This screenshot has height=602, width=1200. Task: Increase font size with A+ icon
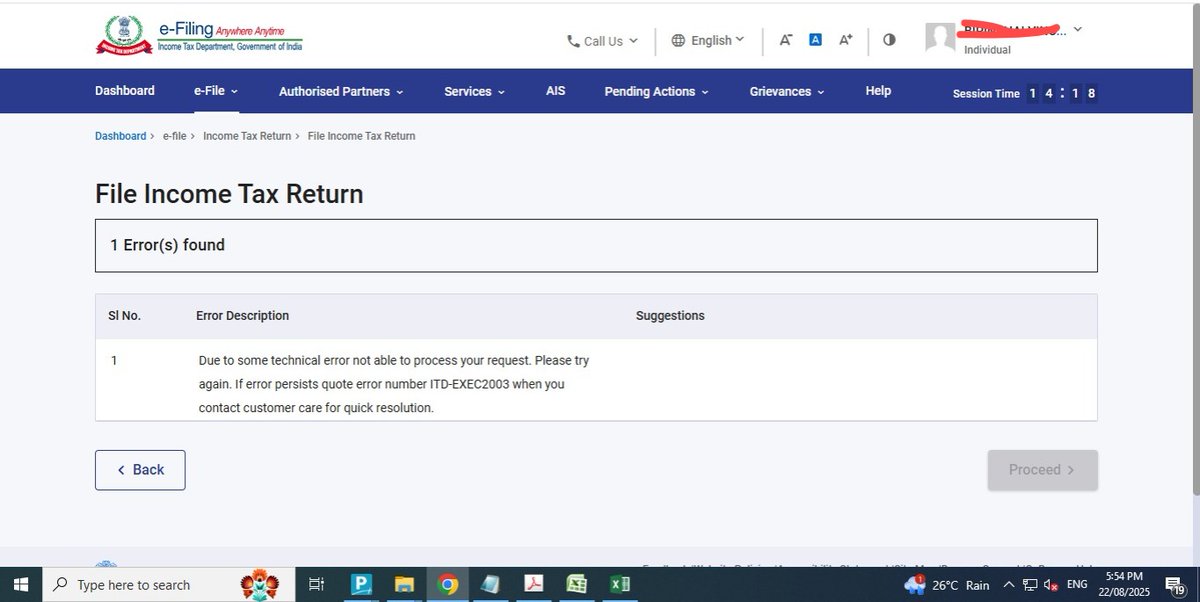pyautogui.click(x=846, y=40)
